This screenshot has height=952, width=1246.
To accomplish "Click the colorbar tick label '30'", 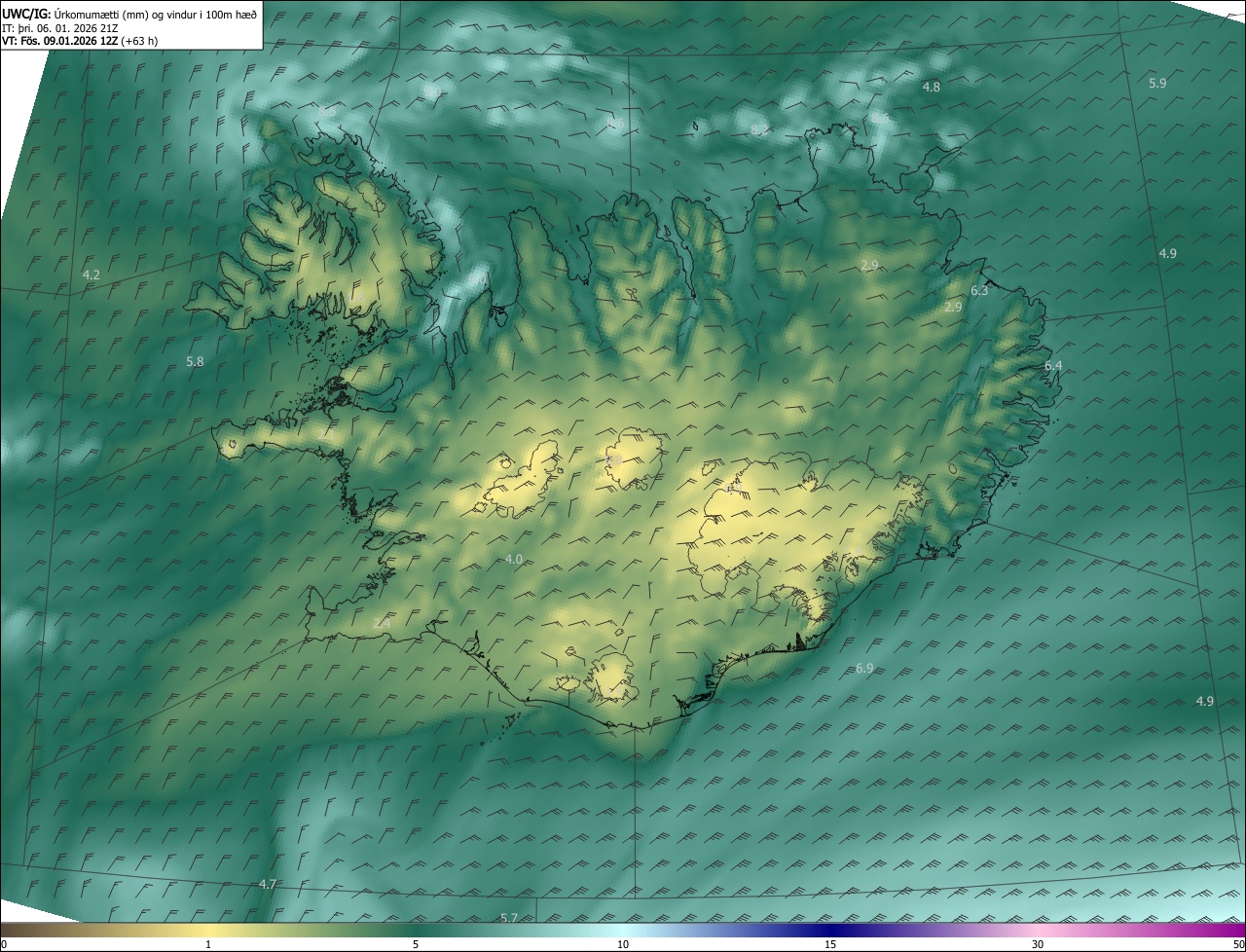I will click(x=1038, y=944).
